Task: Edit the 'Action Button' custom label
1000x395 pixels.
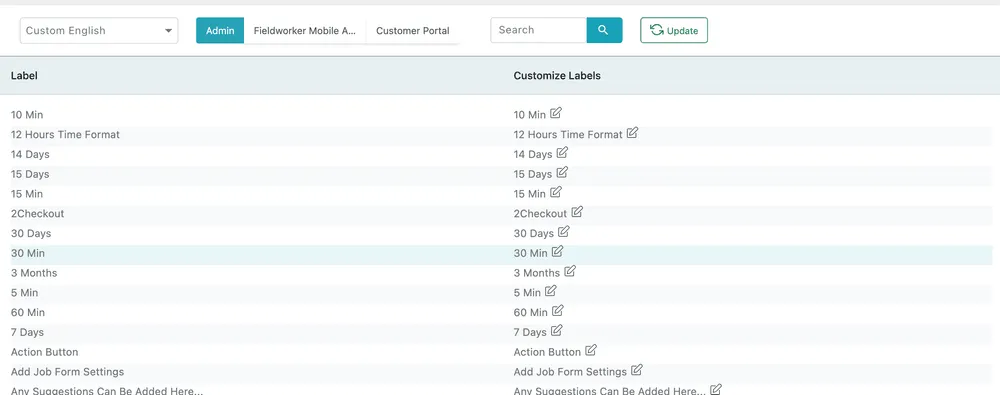Action: coord(591,350)
